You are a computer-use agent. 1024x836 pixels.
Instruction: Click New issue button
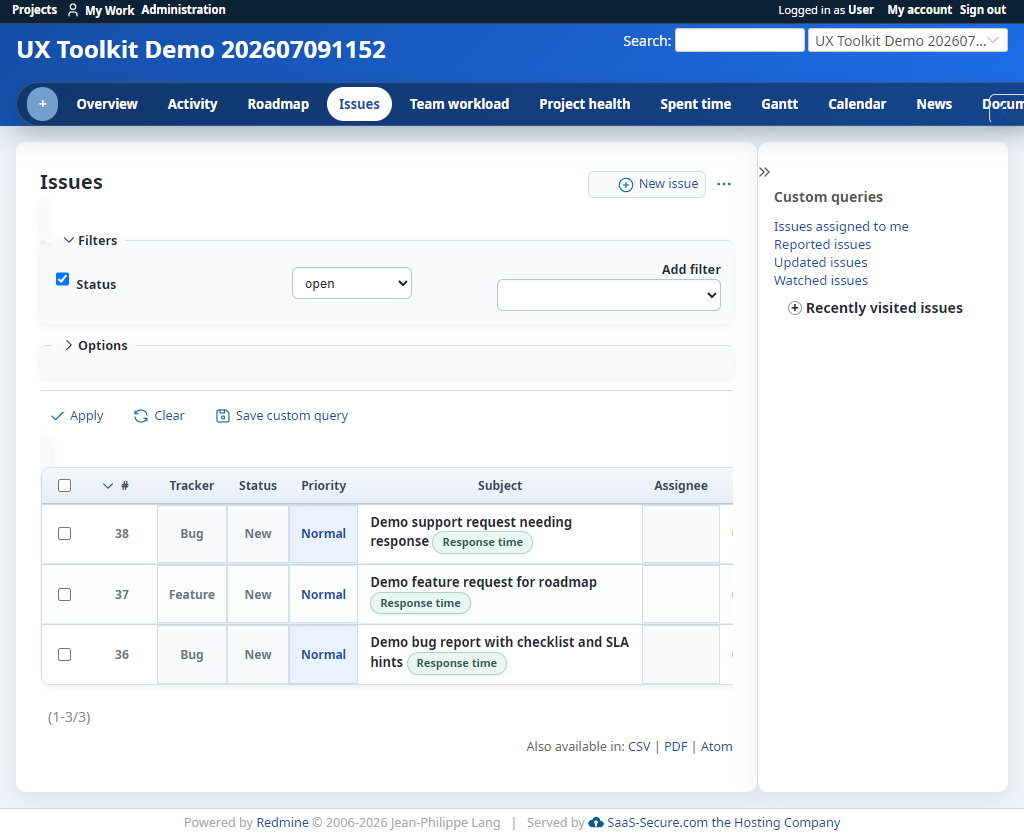(x=647, y=184)
